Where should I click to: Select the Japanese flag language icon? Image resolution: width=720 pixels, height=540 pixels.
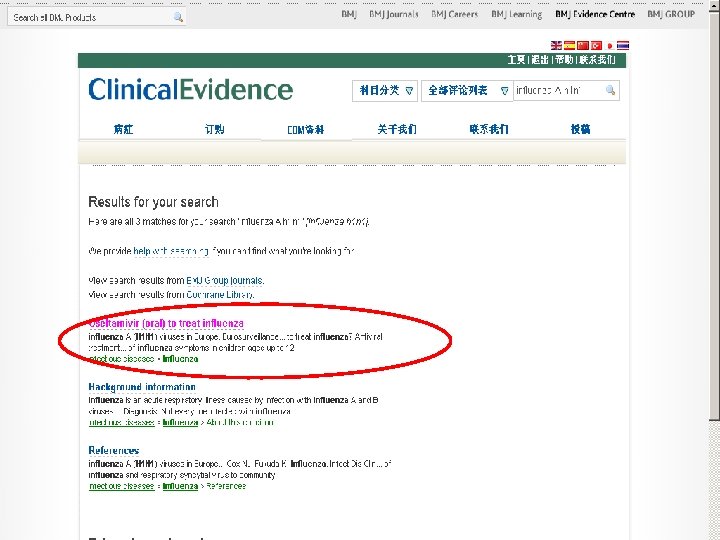tap(609, 45)
